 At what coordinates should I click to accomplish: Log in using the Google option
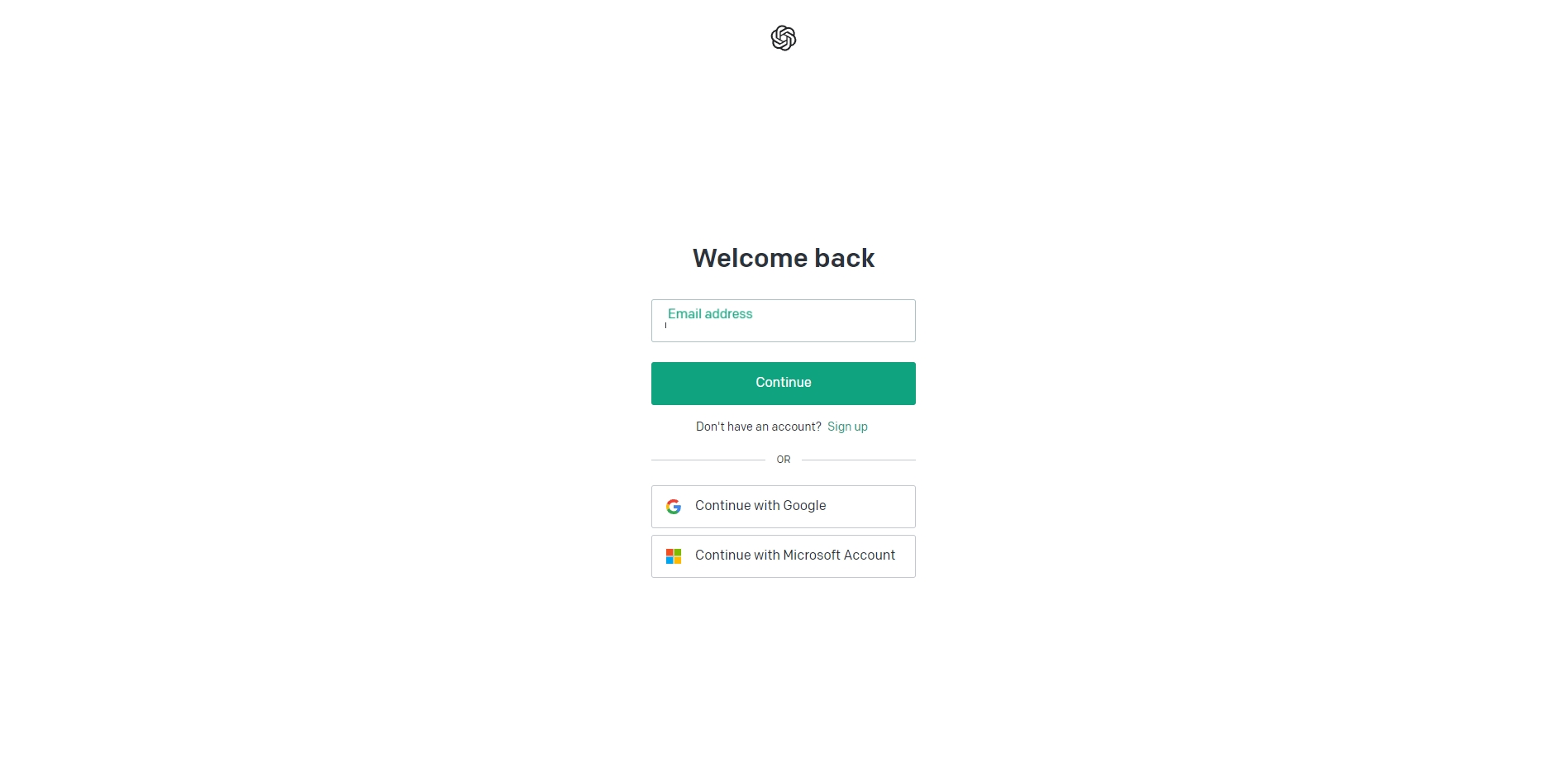click(x=783, y=507)
